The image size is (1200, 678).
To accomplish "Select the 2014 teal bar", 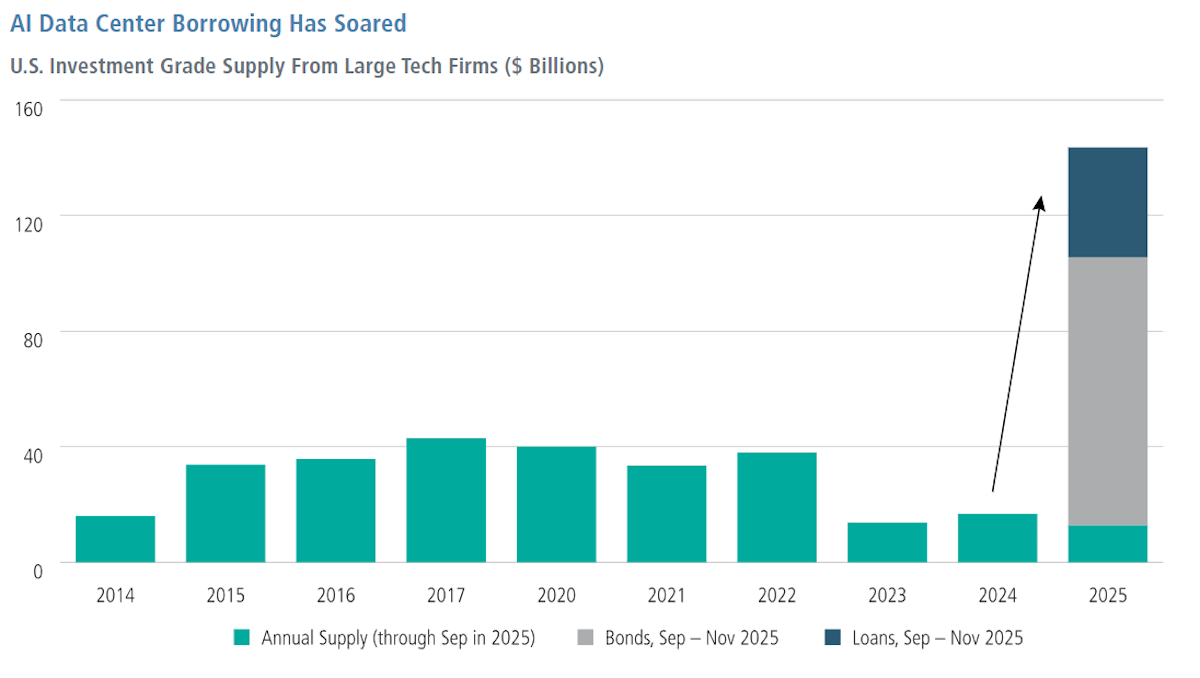I will coord(115,539).
